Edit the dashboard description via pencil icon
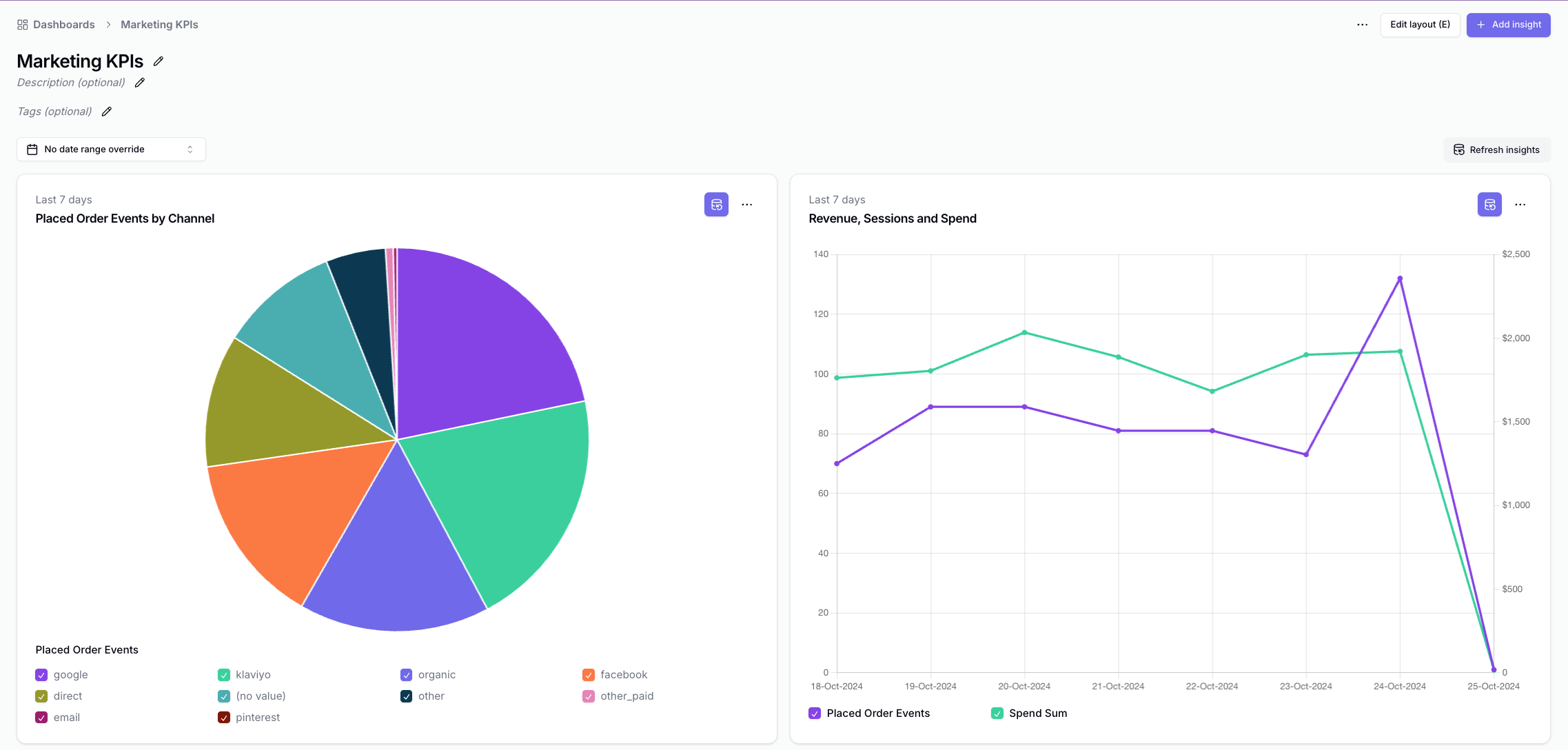This screenshot has height=750, width=1568. point(140,83)
